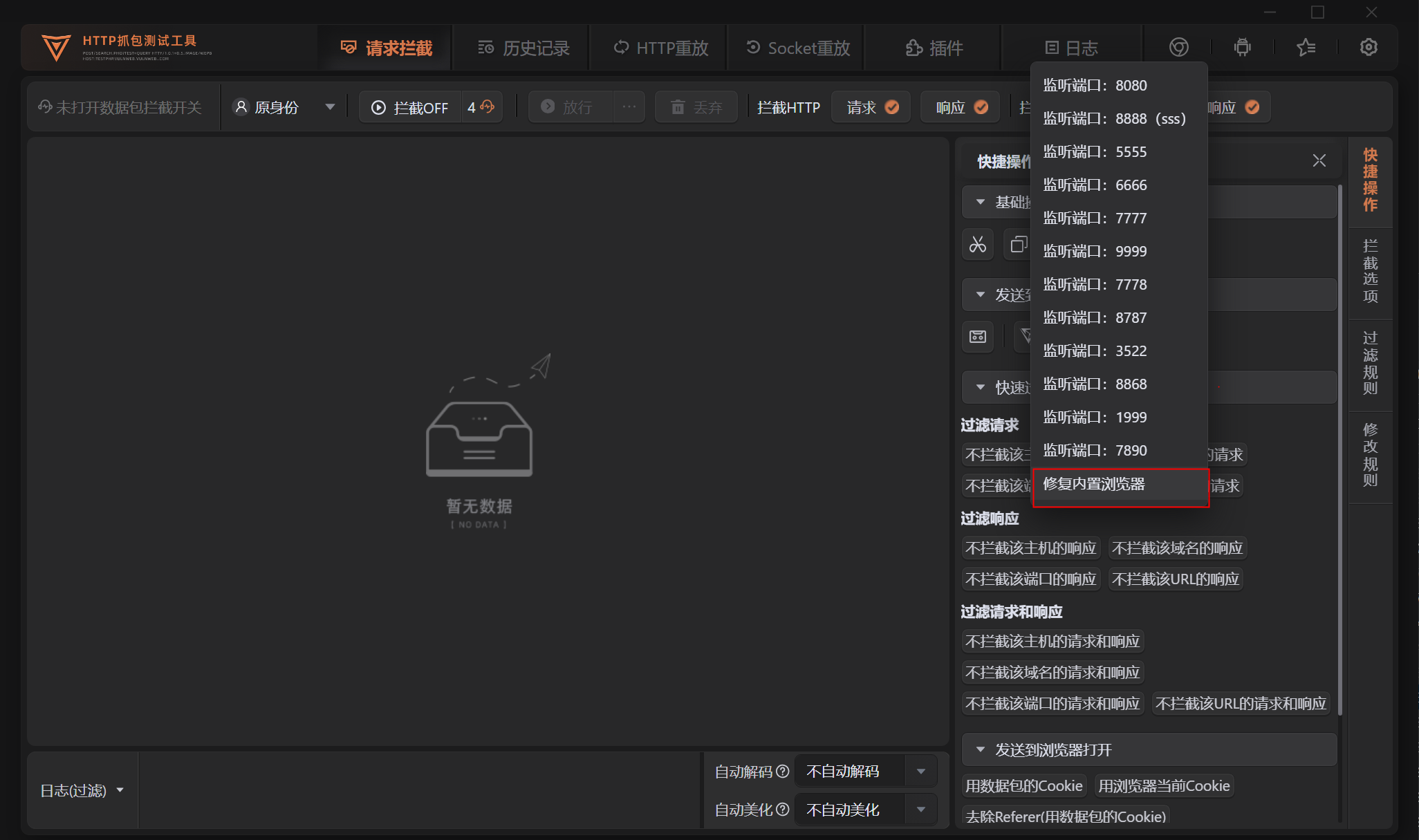Close the quick operations panel

pyautogui.click(x=1319, y=160)
